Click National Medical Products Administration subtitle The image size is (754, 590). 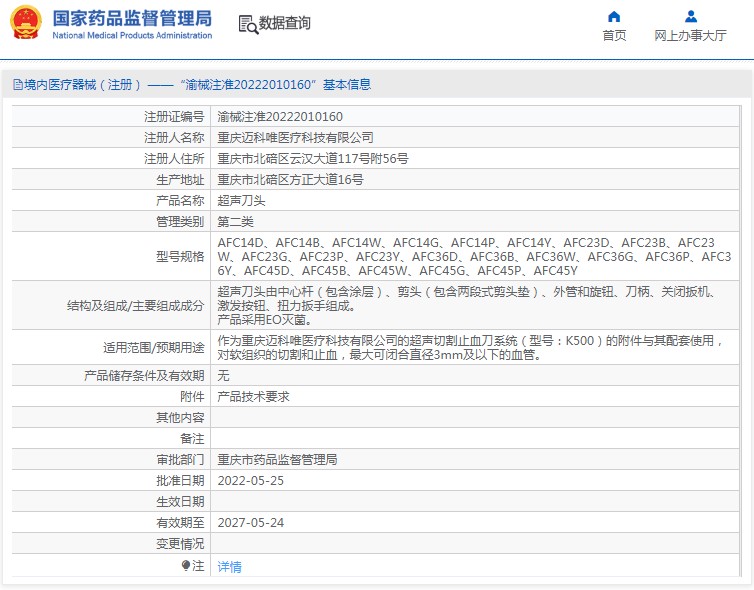132,35
